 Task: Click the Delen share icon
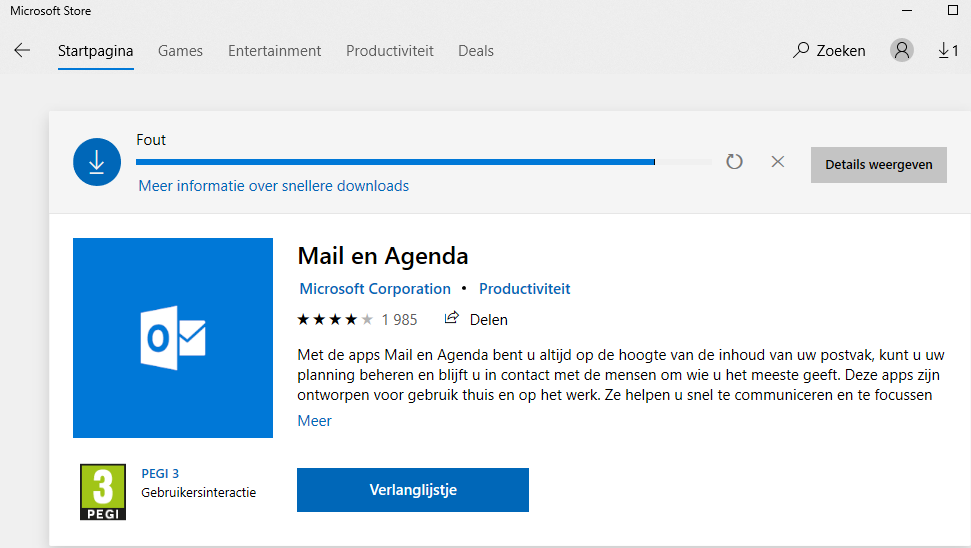click(452, 319)
